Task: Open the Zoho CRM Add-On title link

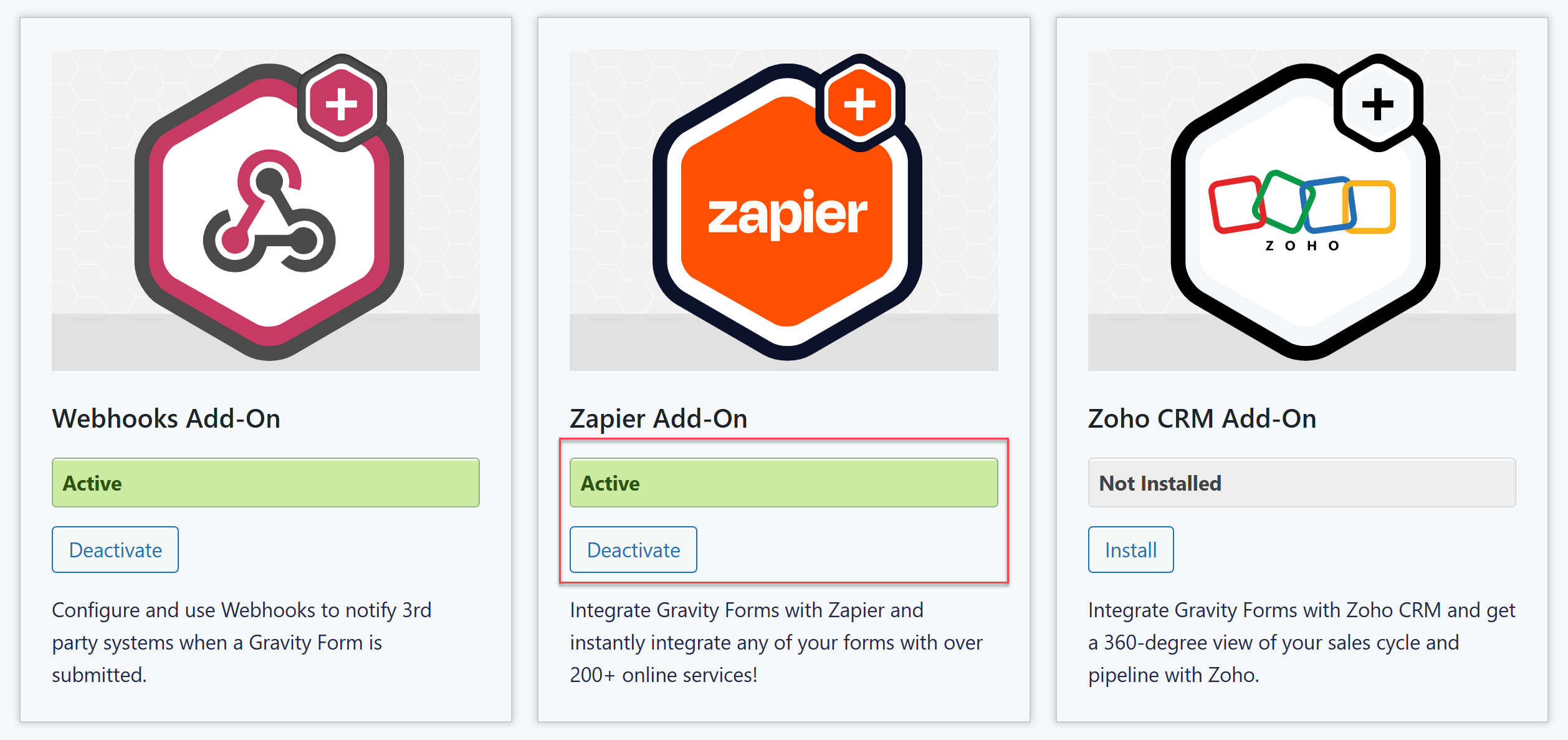Action: (1201, 418)
